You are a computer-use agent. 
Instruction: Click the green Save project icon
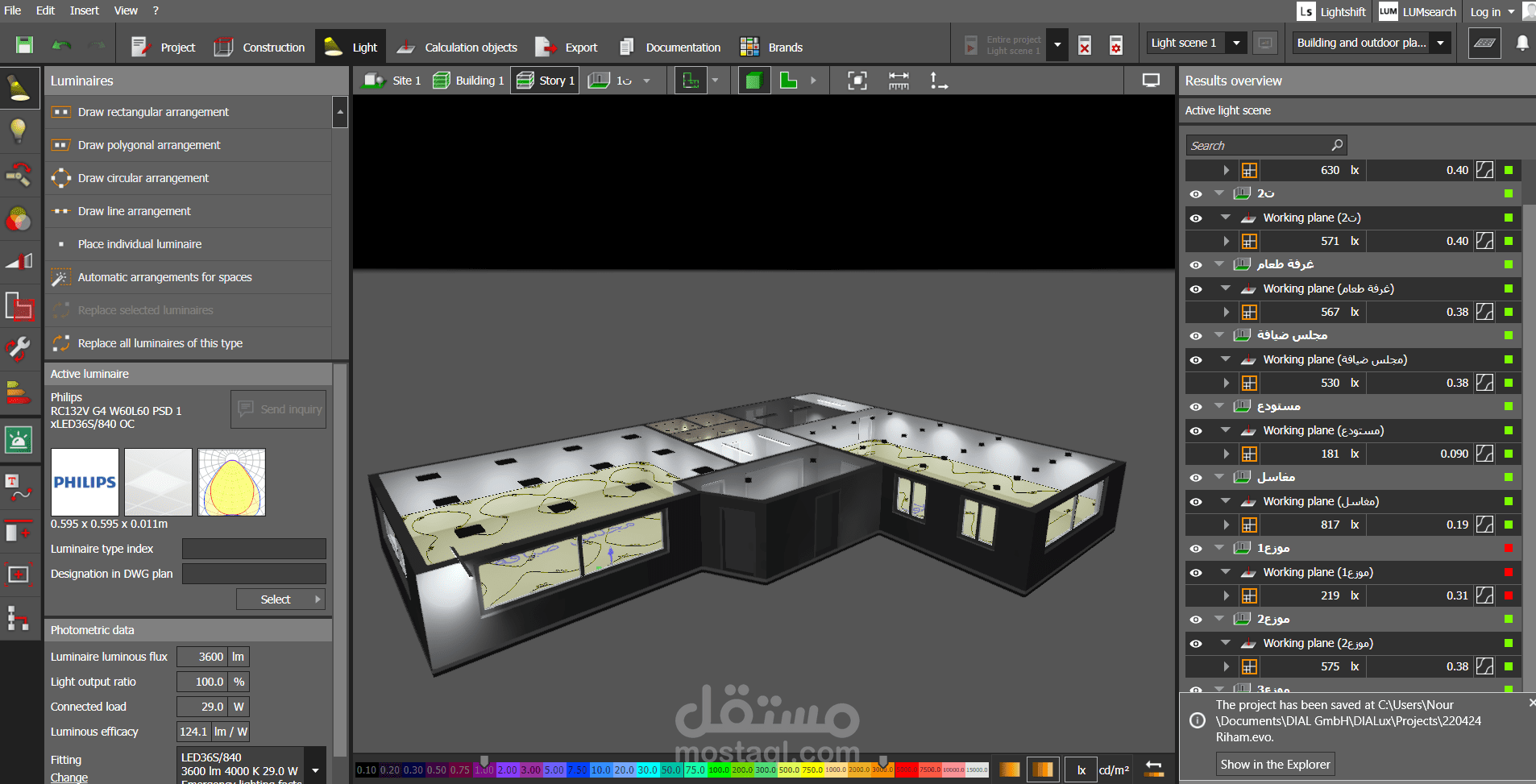[x=25, y=45]
